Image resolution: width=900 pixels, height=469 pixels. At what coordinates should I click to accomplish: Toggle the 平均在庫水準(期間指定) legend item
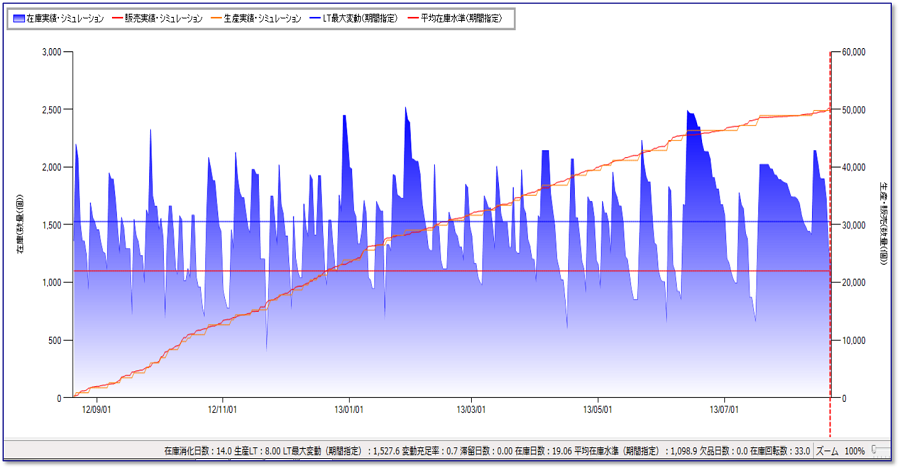point(460,19)
